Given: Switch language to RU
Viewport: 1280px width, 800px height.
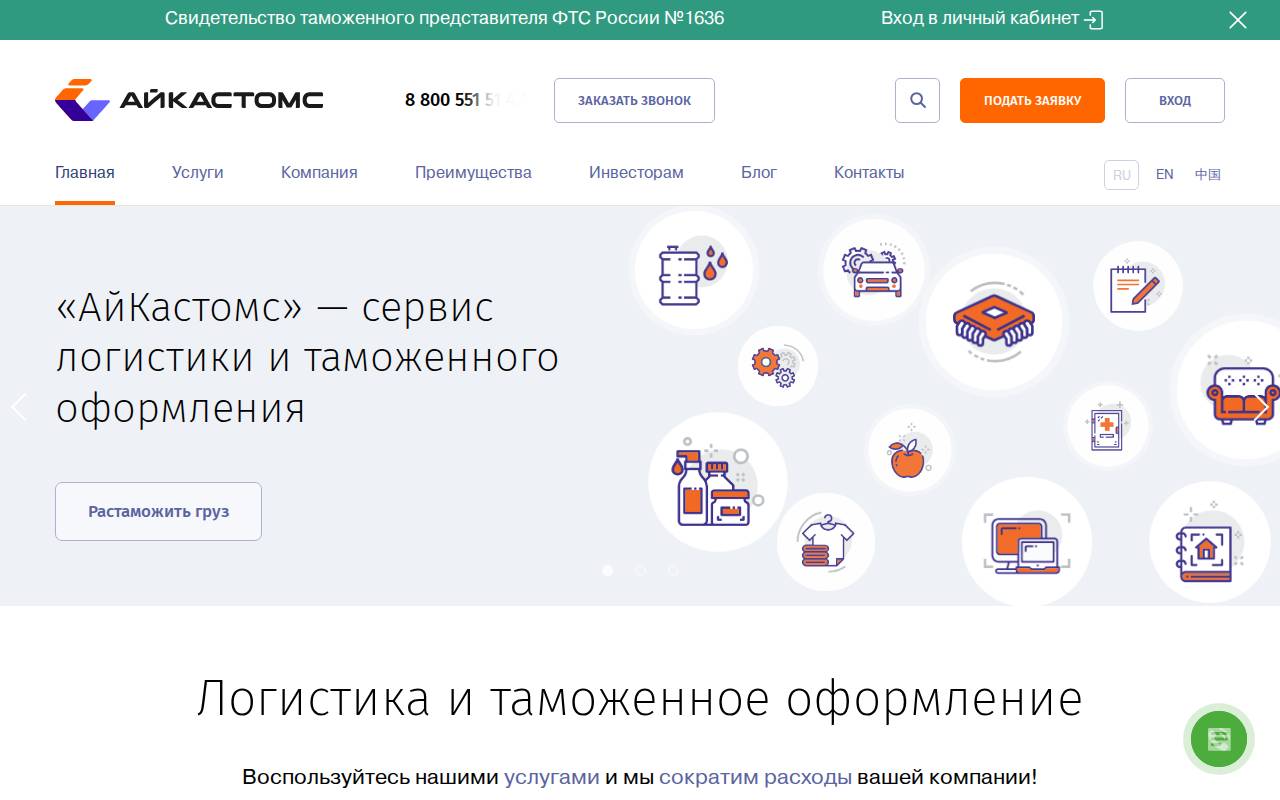Looking at the screenshot, I should (x=1121, y=175).
